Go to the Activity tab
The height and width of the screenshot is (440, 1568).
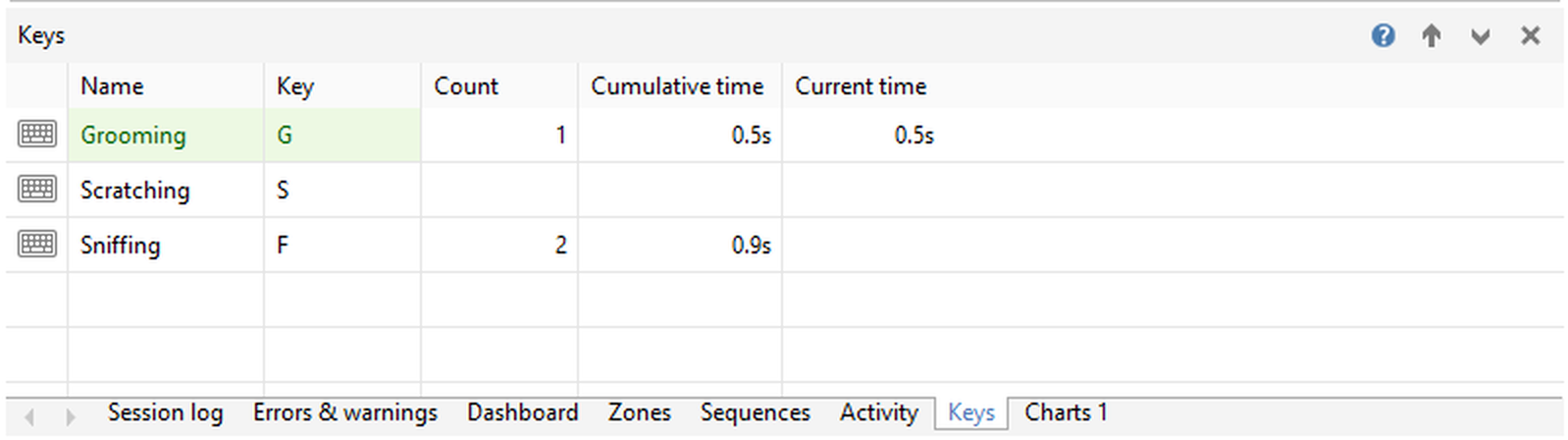(878, 413)
